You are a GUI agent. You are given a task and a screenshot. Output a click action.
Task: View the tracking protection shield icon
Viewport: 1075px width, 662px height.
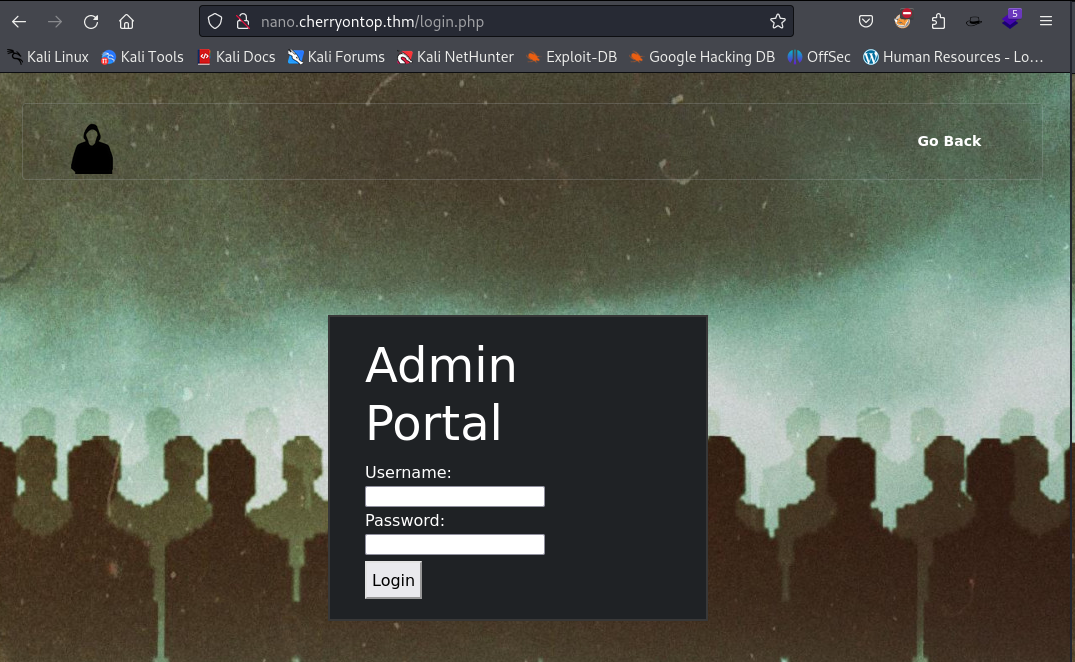[x=215, y=21]
